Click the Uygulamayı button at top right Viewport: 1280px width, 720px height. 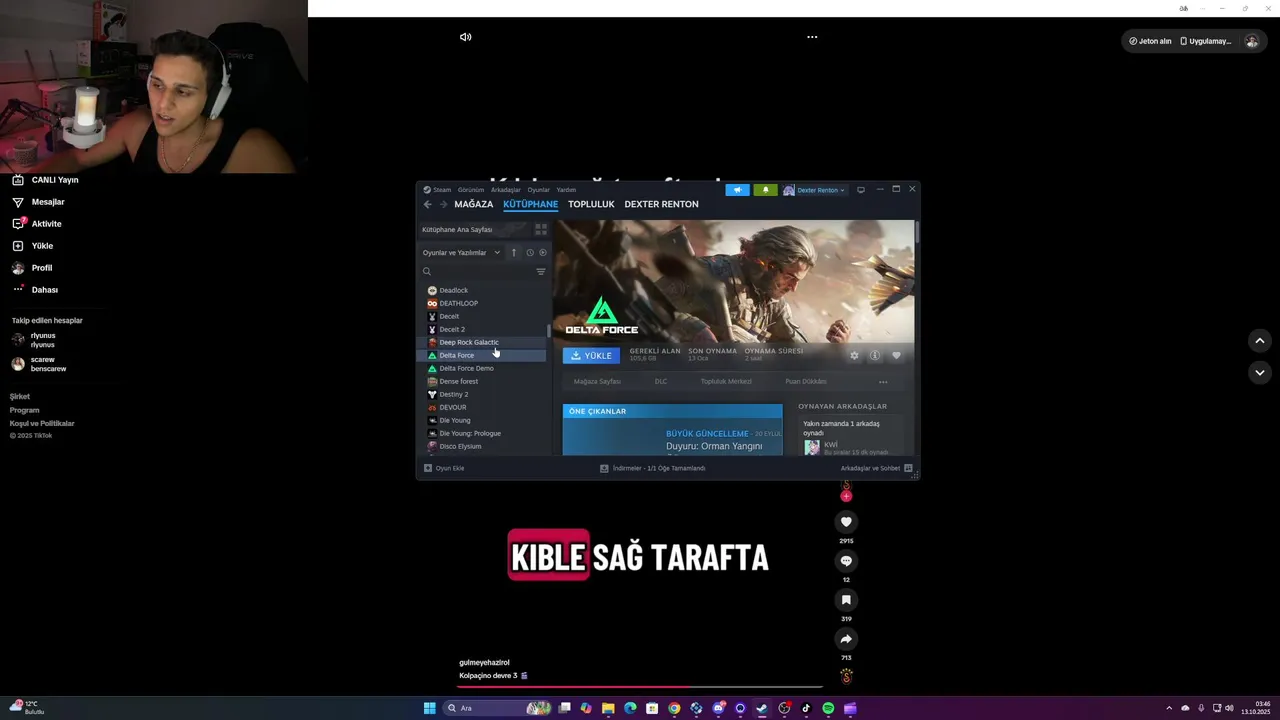(x=1206, y=41)
